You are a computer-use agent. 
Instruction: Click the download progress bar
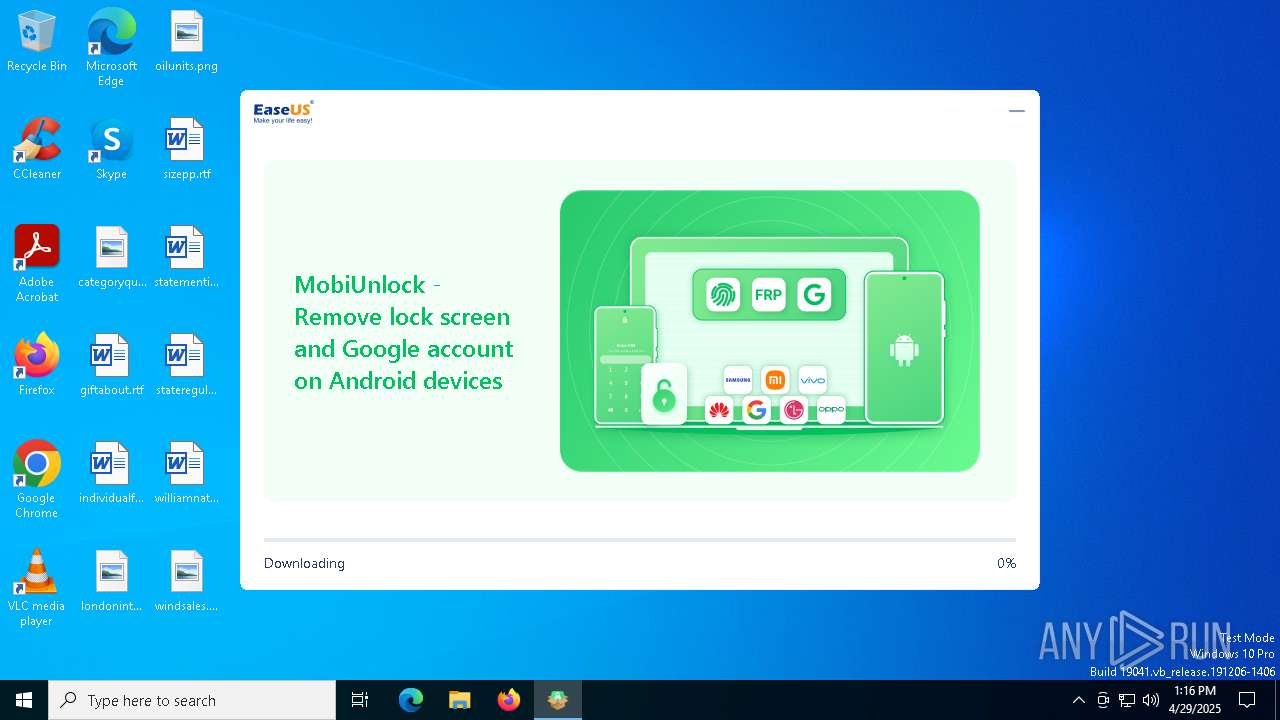[640, 540]
